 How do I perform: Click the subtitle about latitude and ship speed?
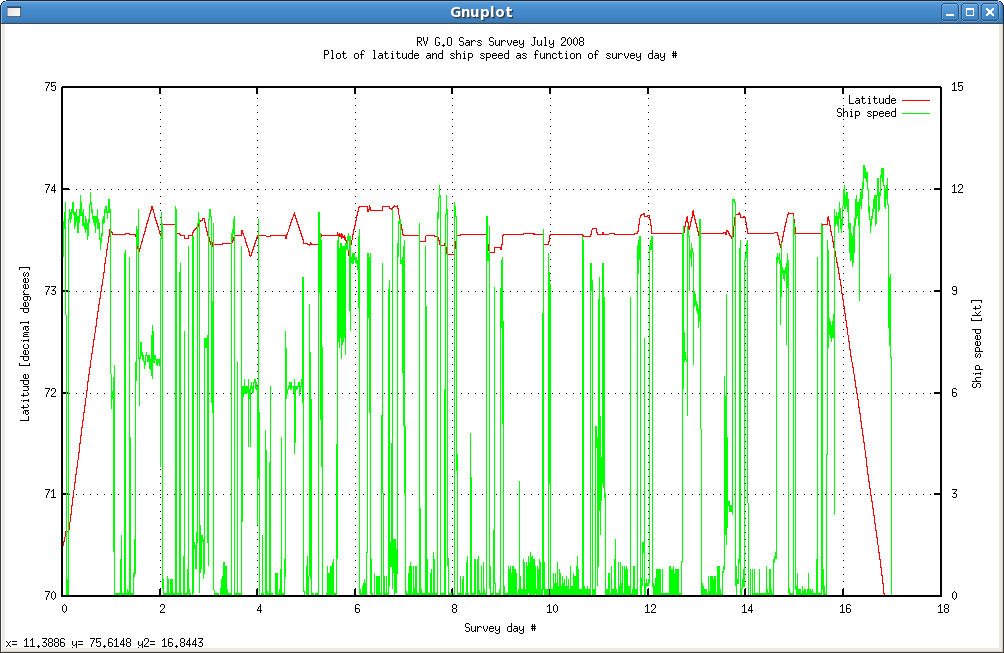[x=502, y=55]
